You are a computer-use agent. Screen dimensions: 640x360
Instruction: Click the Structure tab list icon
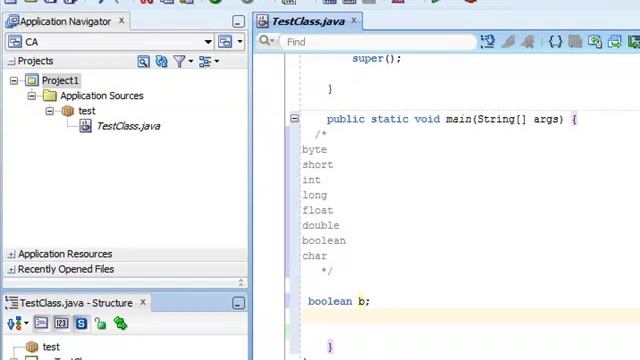point(12,303)
